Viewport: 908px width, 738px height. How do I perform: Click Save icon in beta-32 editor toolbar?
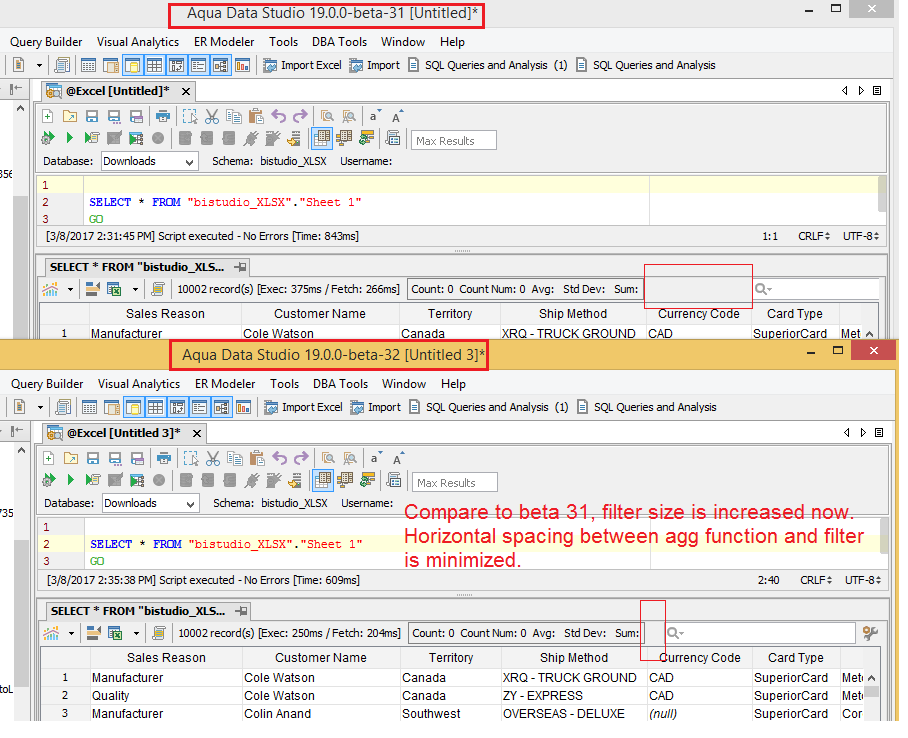point(93,459)
